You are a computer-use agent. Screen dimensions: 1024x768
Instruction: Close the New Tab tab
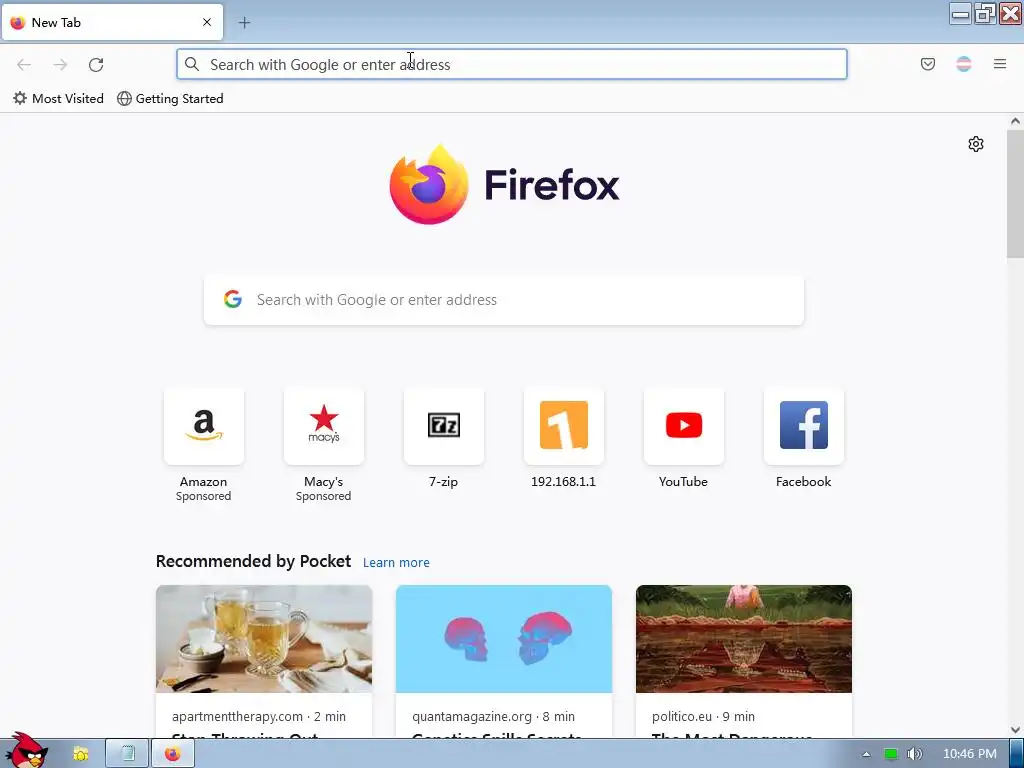click(207, 22)
